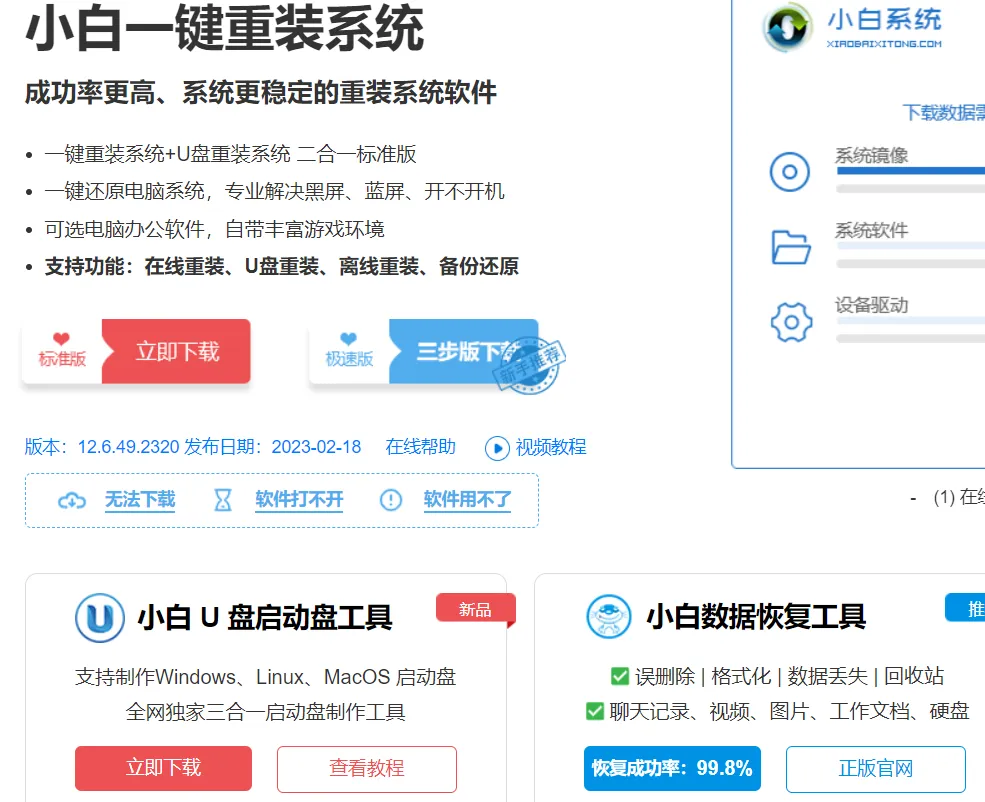Click the version text 12.6.49.2320
The image size is (985, 802).
point(128,447)
